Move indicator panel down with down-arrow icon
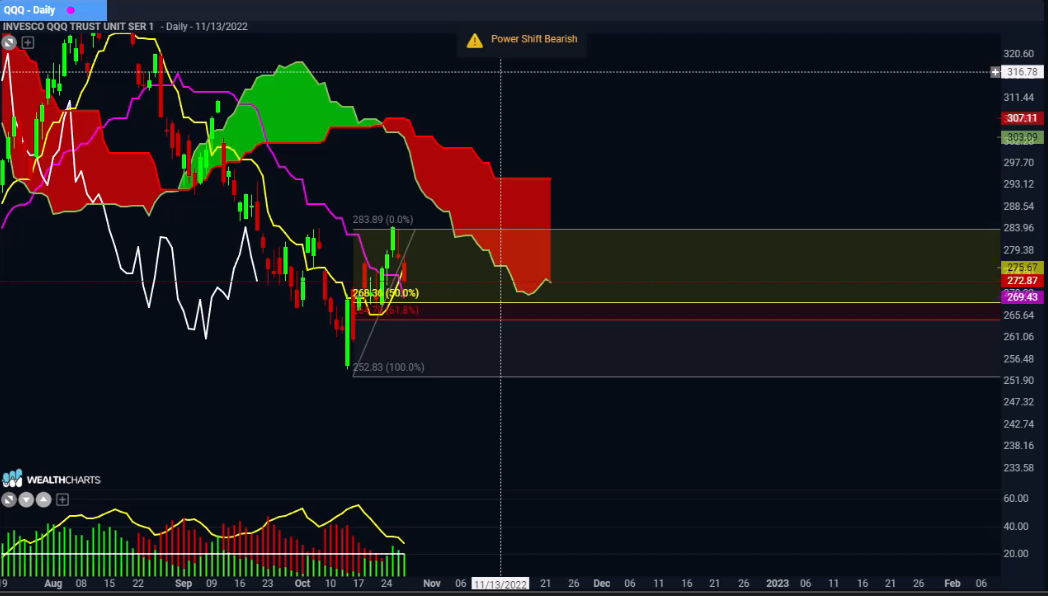The width and height of the screenshot is (1048, 596). pyautogui.click(x=26, y=499)
